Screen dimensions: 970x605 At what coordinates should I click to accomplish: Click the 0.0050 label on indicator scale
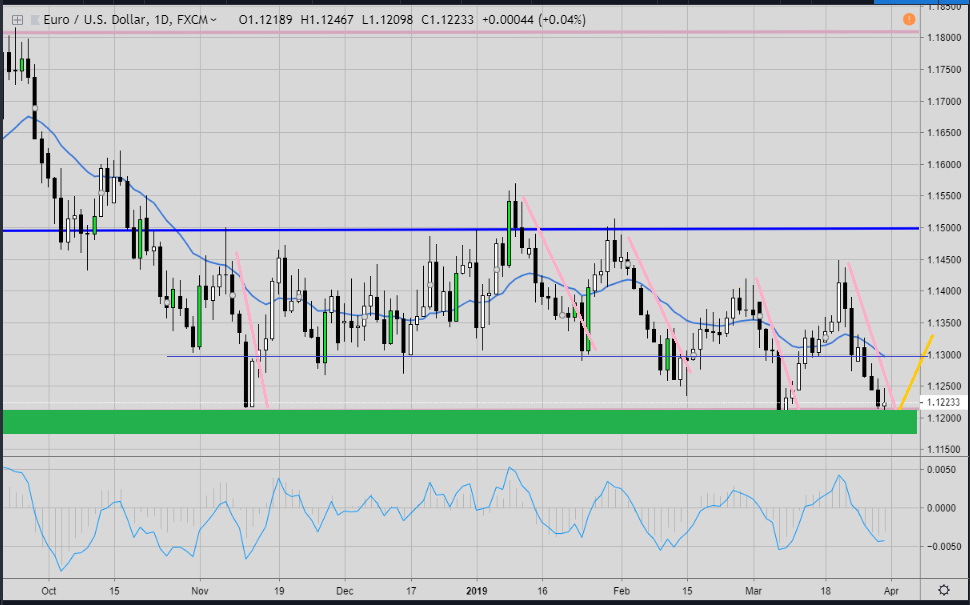coord(944,469)
